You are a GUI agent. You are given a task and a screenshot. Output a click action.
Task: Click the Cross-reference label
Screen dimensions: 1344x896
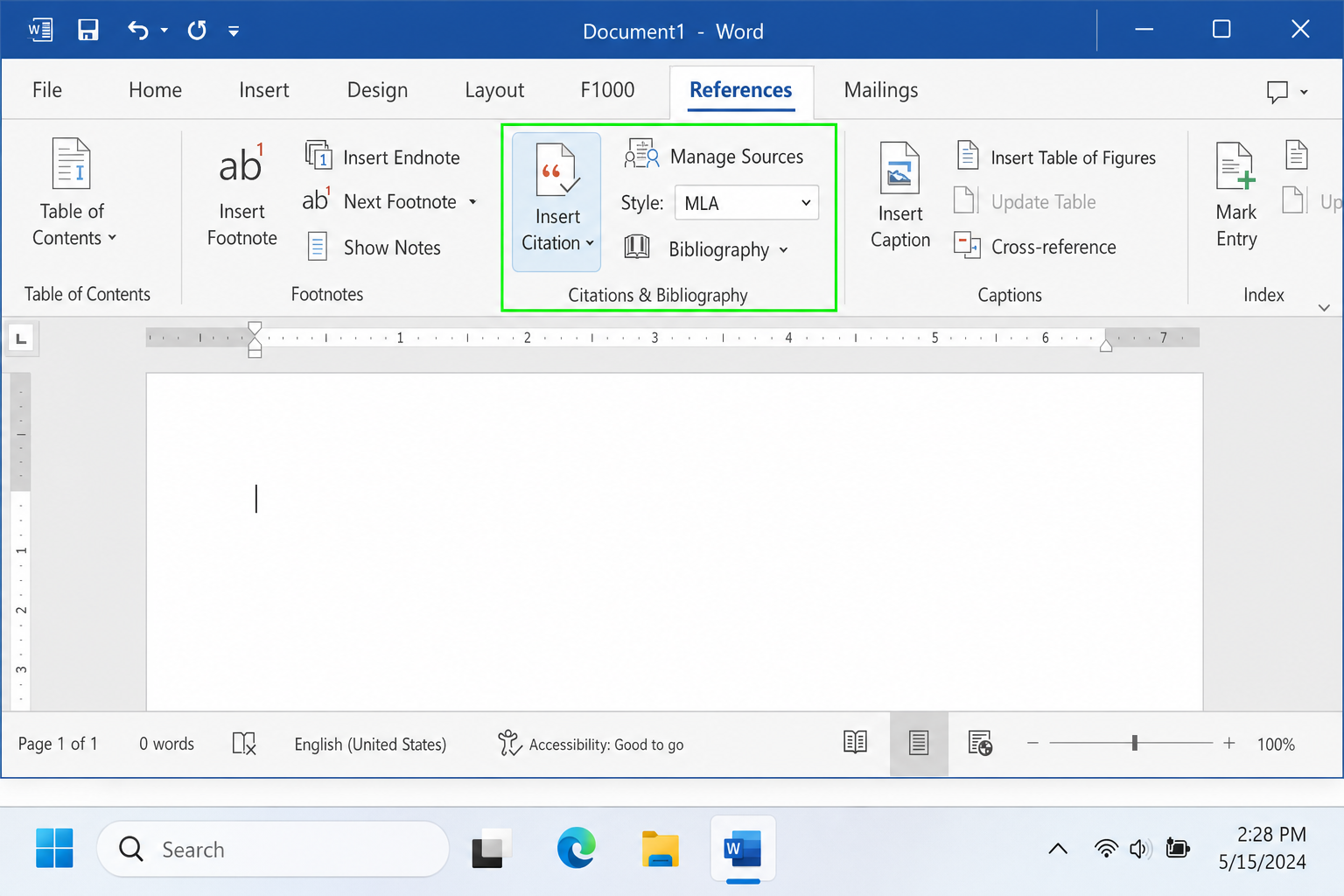pos(1053,247)
